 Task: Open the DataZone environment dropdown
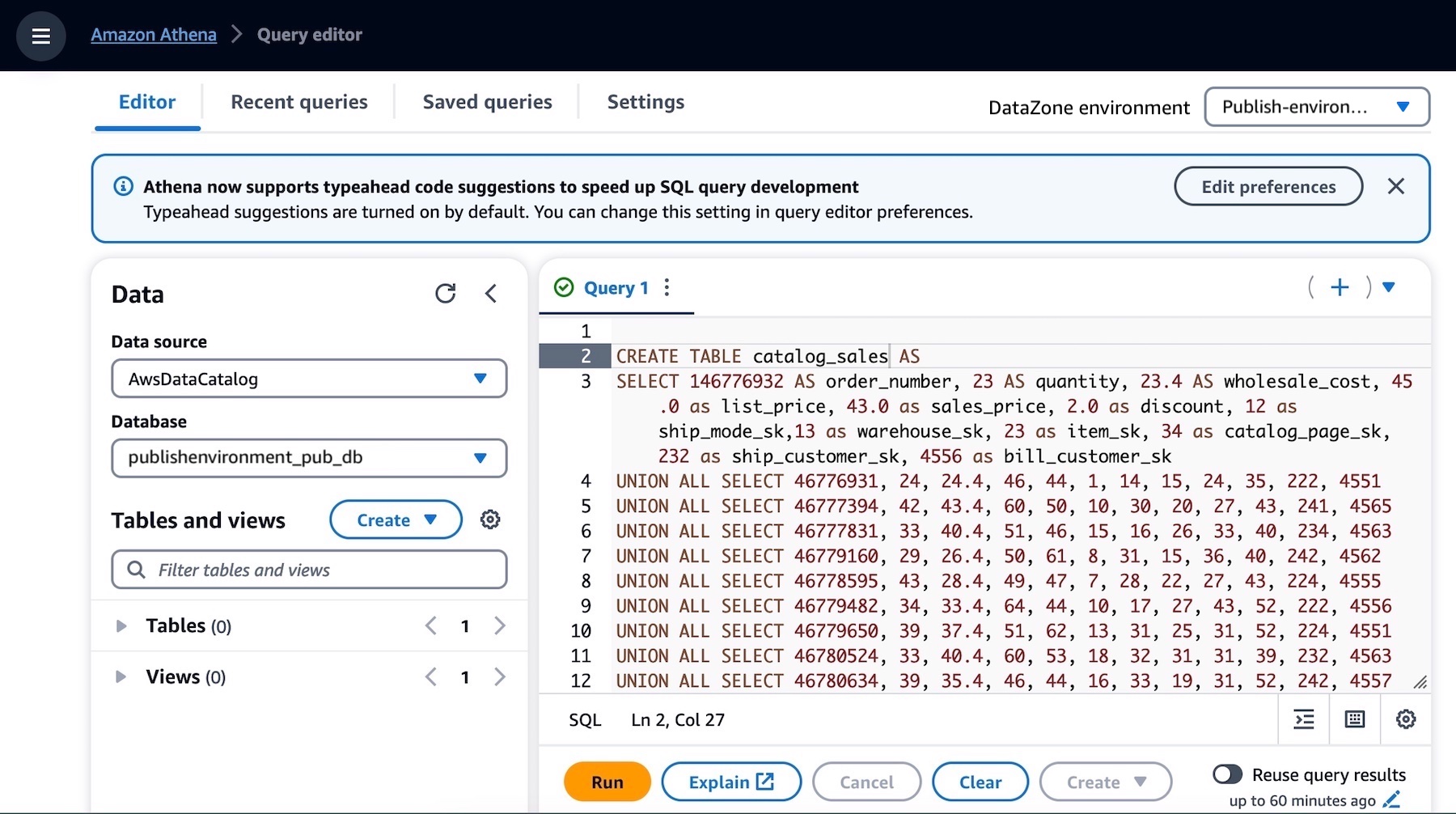point(1317,107)
